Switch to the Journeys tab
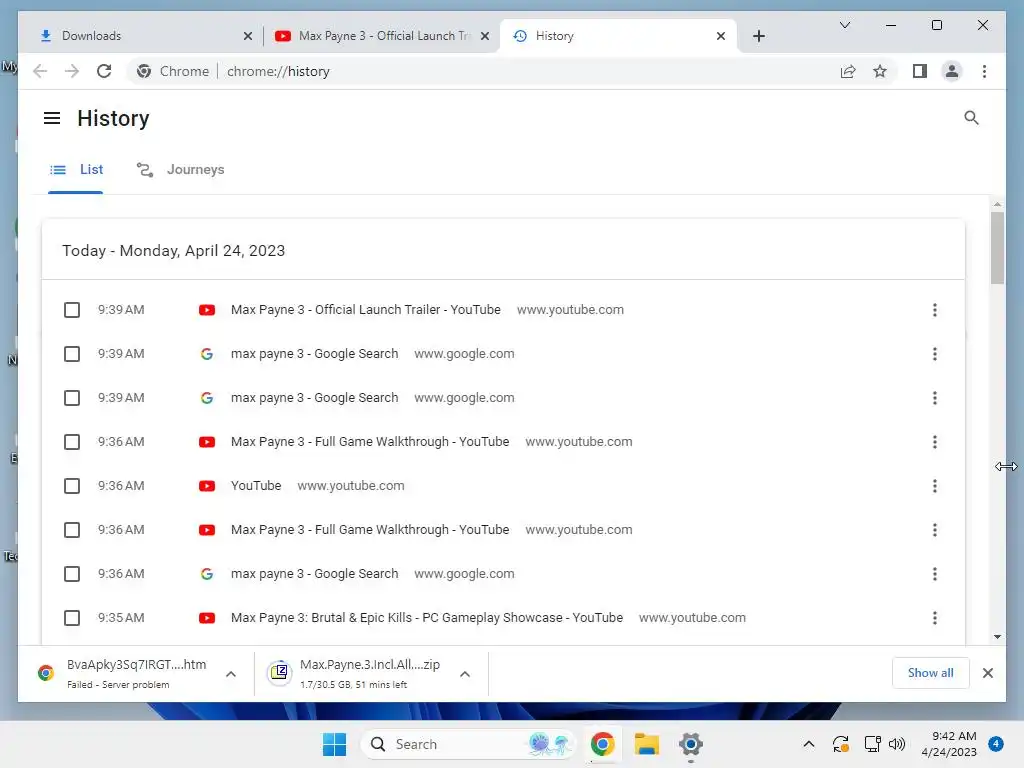 [x=180, y=170]
